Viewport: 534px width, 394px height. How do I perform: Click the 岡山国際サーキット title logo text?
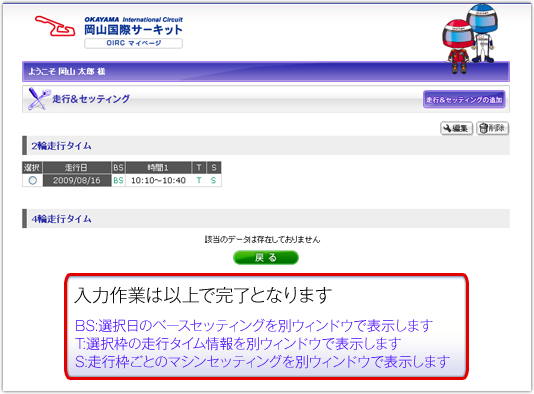pyautogui.click(x=134, y=30)
